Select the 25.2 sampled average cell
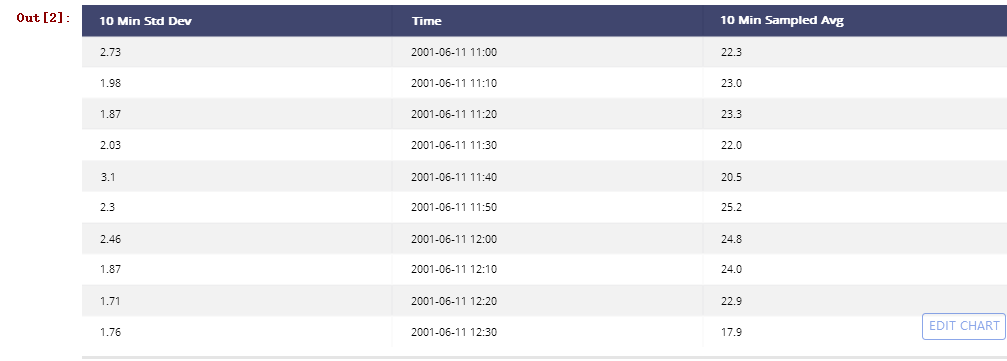1007x361 pixels. pos(731,207)
